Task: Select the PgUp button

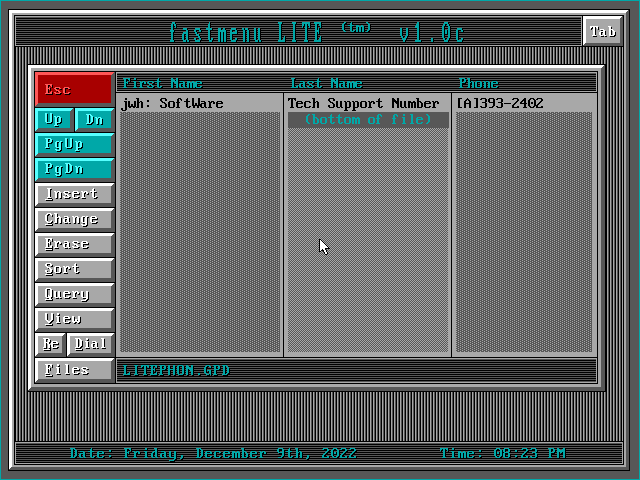Action: pyautogui.click(x=74, y=144)
